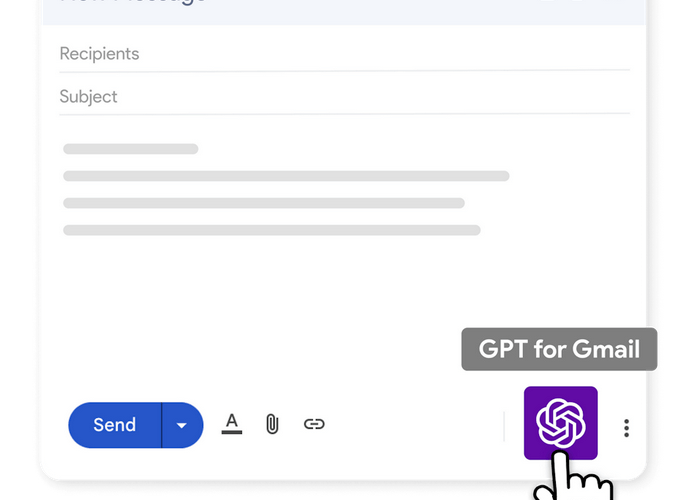Click the first short line of body text
Viewport: 695px width, 500px height.
tap(131, 149)
